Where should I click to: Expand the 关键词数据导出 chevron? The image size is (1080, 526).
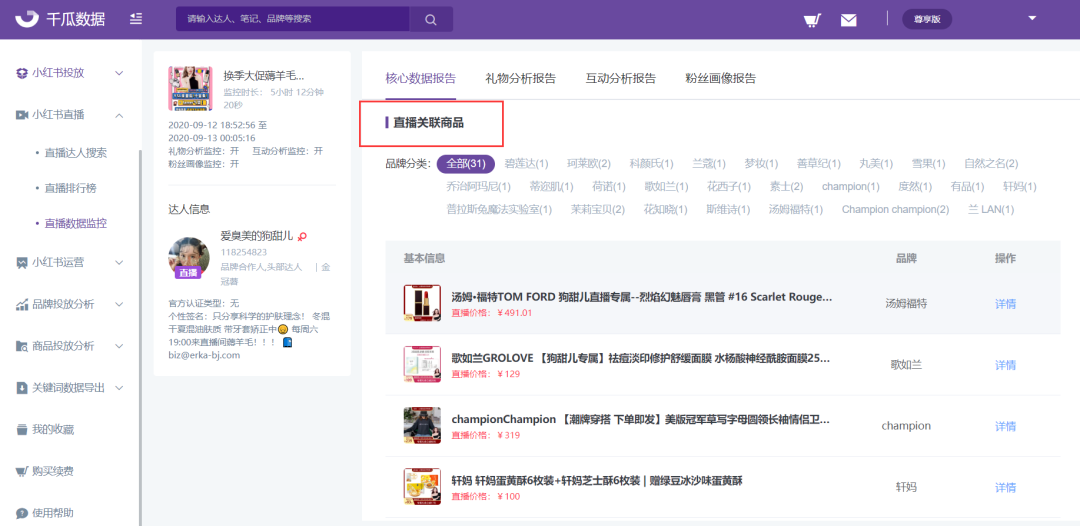coord(118,388)
